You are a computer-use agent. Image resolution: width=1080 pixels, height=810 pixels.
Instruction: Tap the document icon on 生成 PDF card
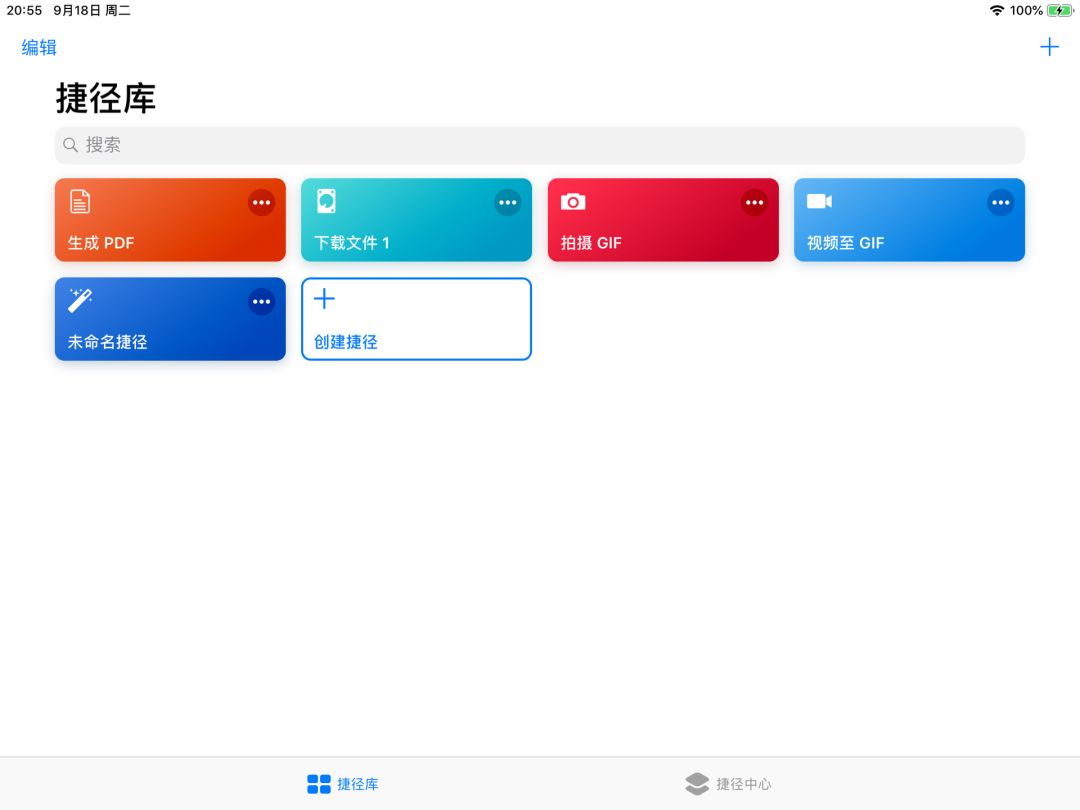79,201
